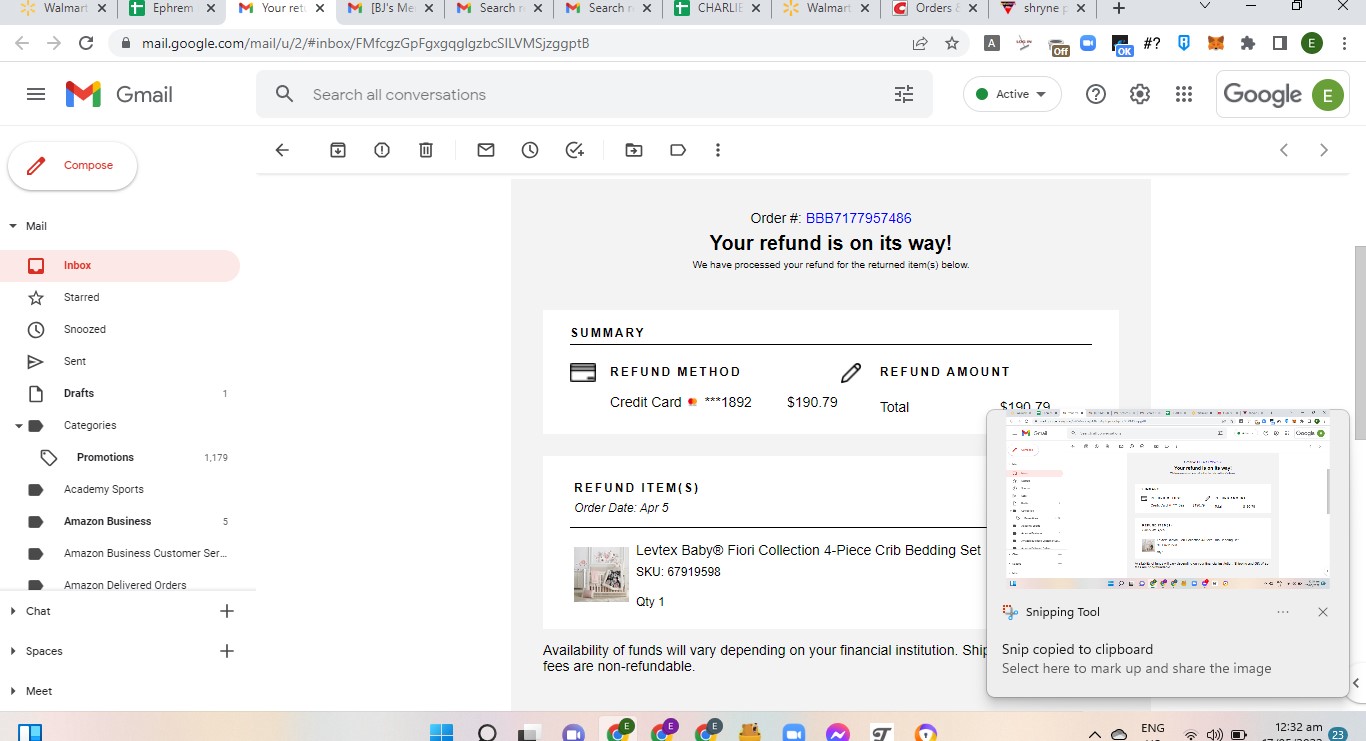Screen dimensions: 1366x741
Task: Expand the Chat section
Action: coord(13,611)
